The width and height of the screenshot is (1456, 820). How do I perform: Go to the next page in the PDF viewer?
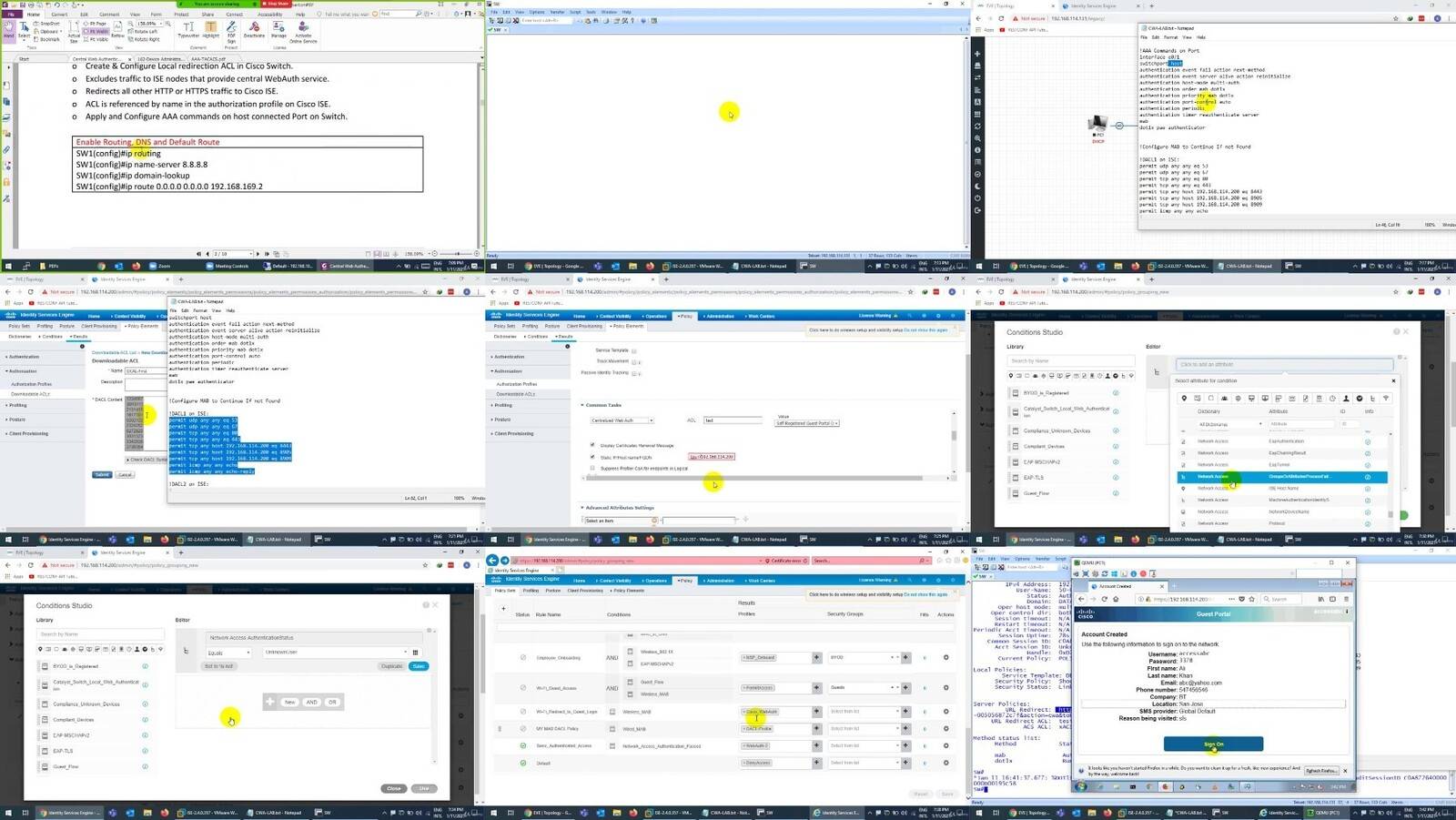pyautogui.click(x=258, y=254)
